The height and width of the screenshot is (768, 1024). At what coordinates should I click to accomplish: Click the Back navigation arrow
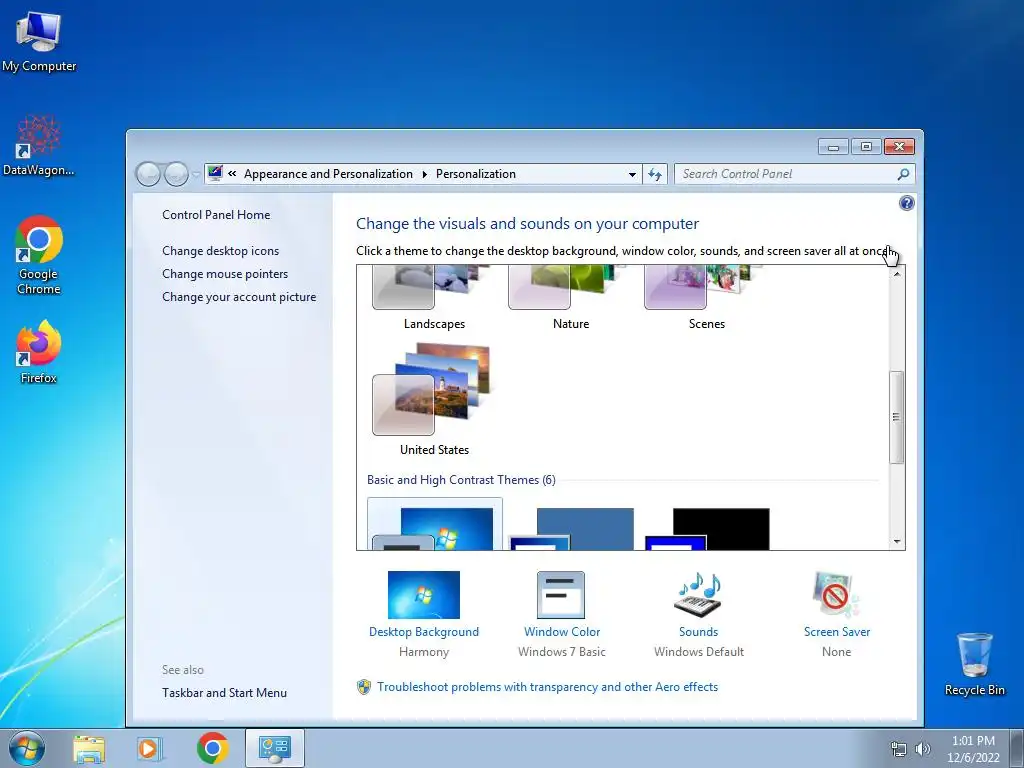(148, 174)
